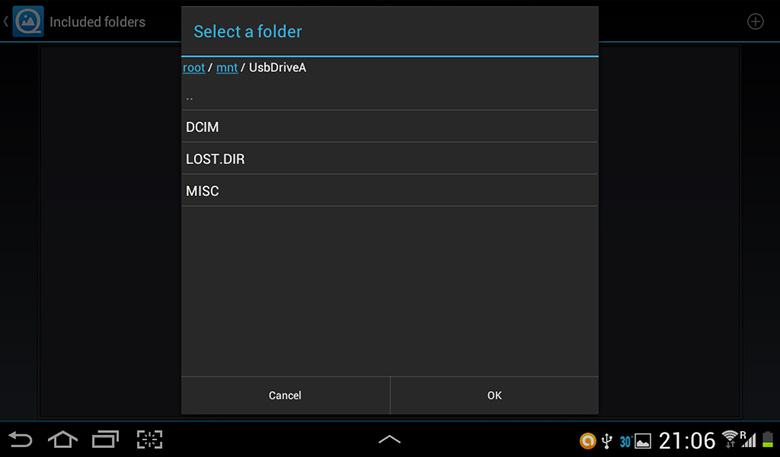This screenshot has width=780, height=457.
Task: Follow the root breadcrumb link
Action: pos(194,68)
